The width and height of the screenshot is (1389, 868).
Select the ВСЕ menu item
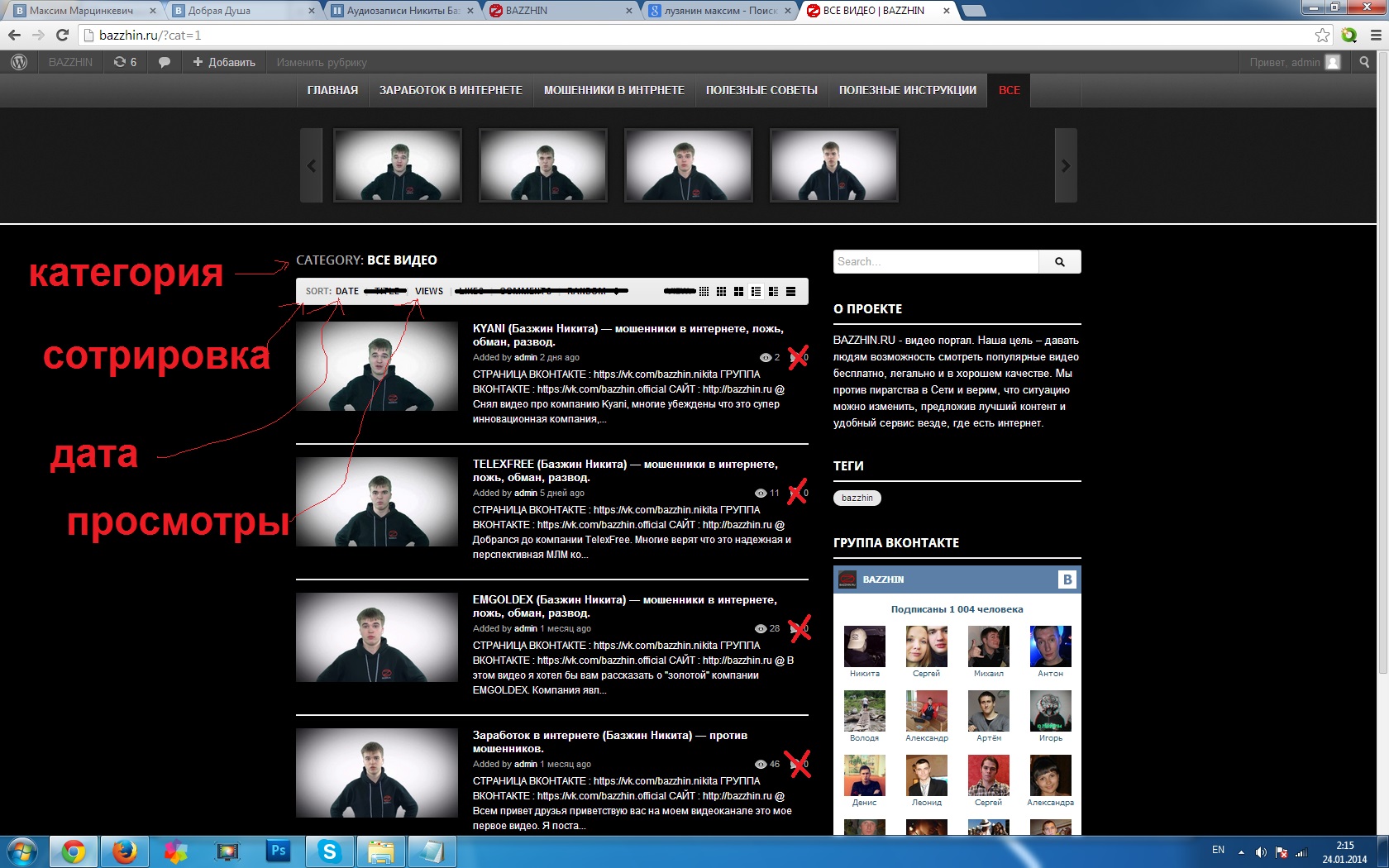tap(1009, 90)
